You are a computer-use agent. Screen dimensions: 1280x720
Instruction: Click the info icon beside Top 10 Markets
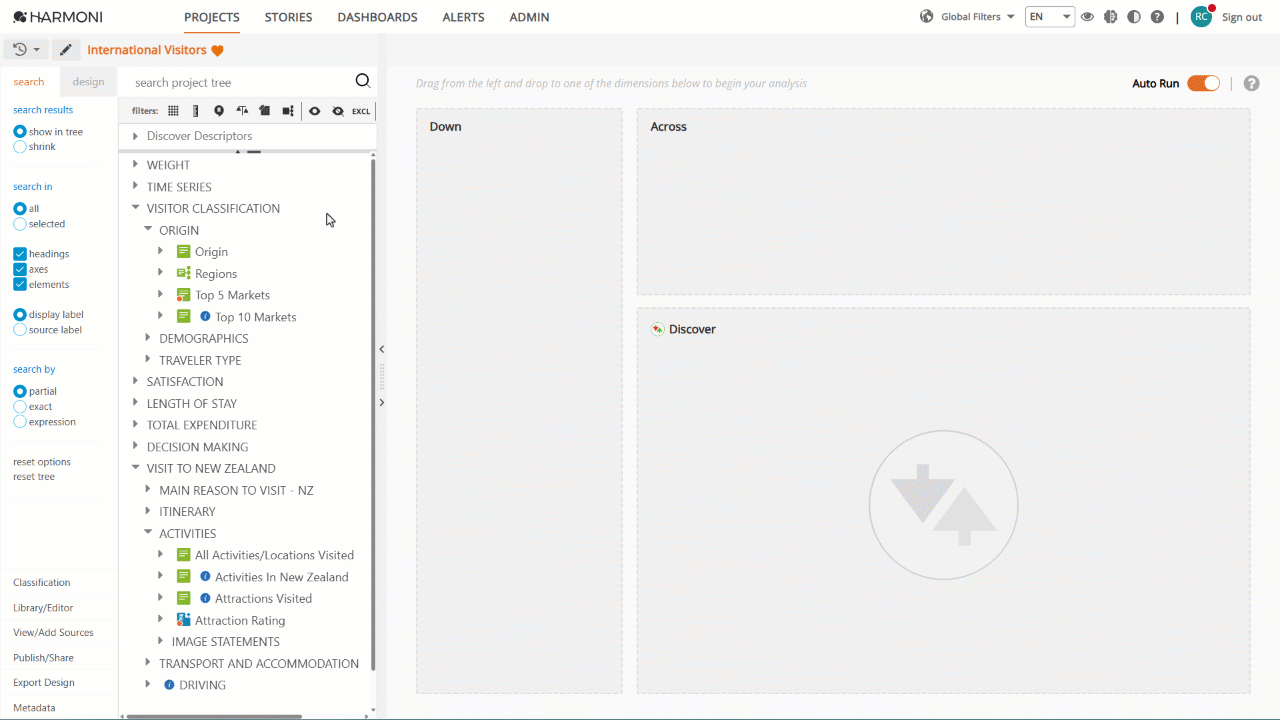205,317
